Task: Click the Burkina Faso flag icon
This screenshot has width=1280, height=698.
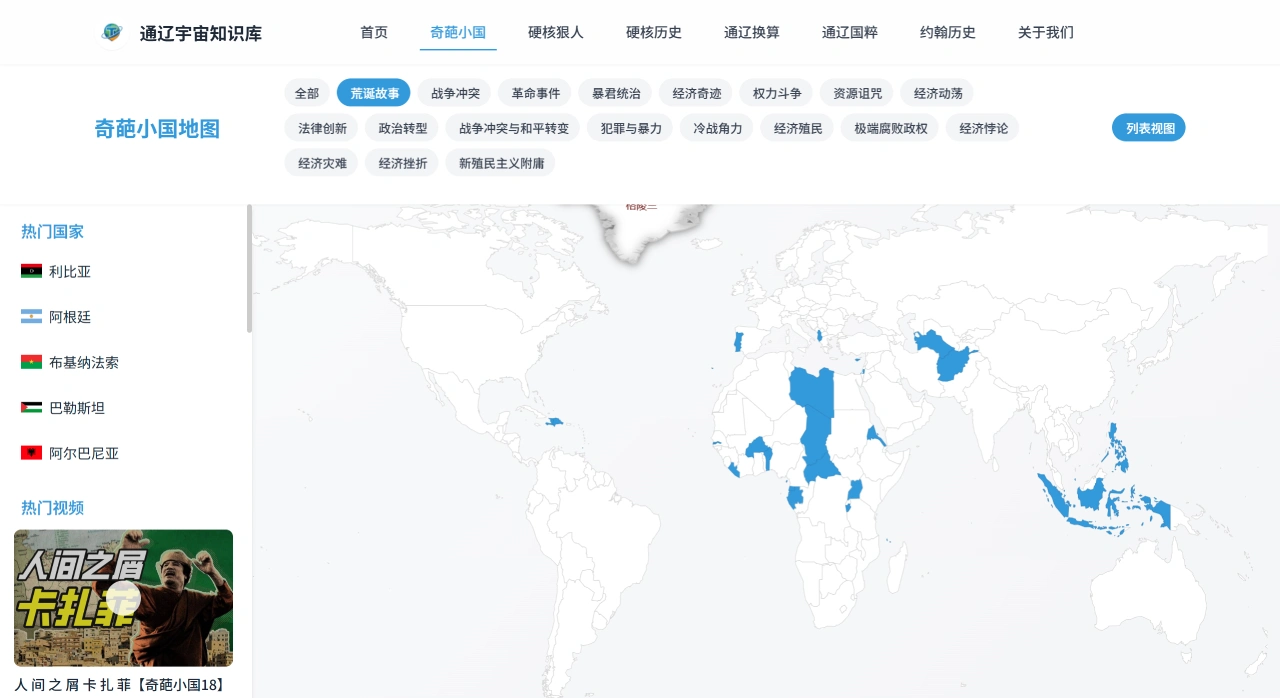Action: pyautogui.click(x=31, y=362)
